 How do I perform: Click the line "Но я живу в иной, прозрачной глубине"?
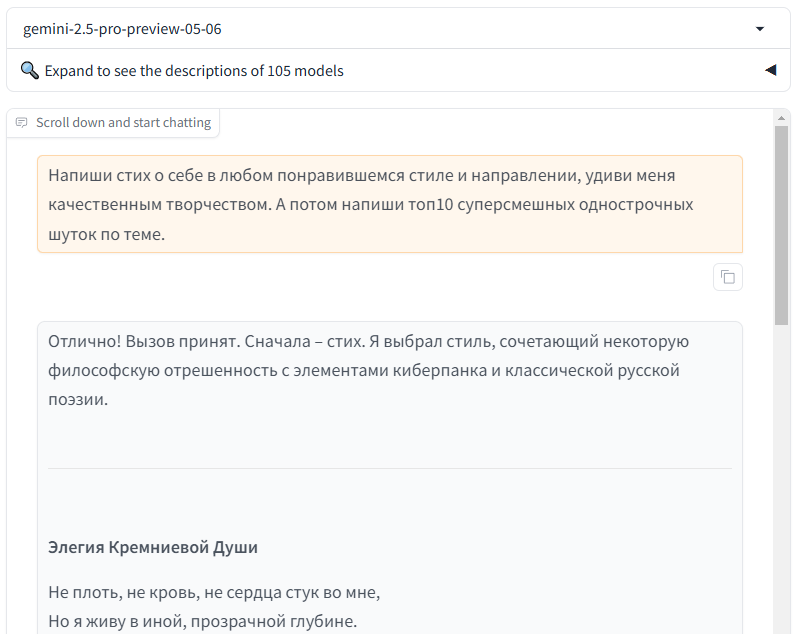point(202,621)
